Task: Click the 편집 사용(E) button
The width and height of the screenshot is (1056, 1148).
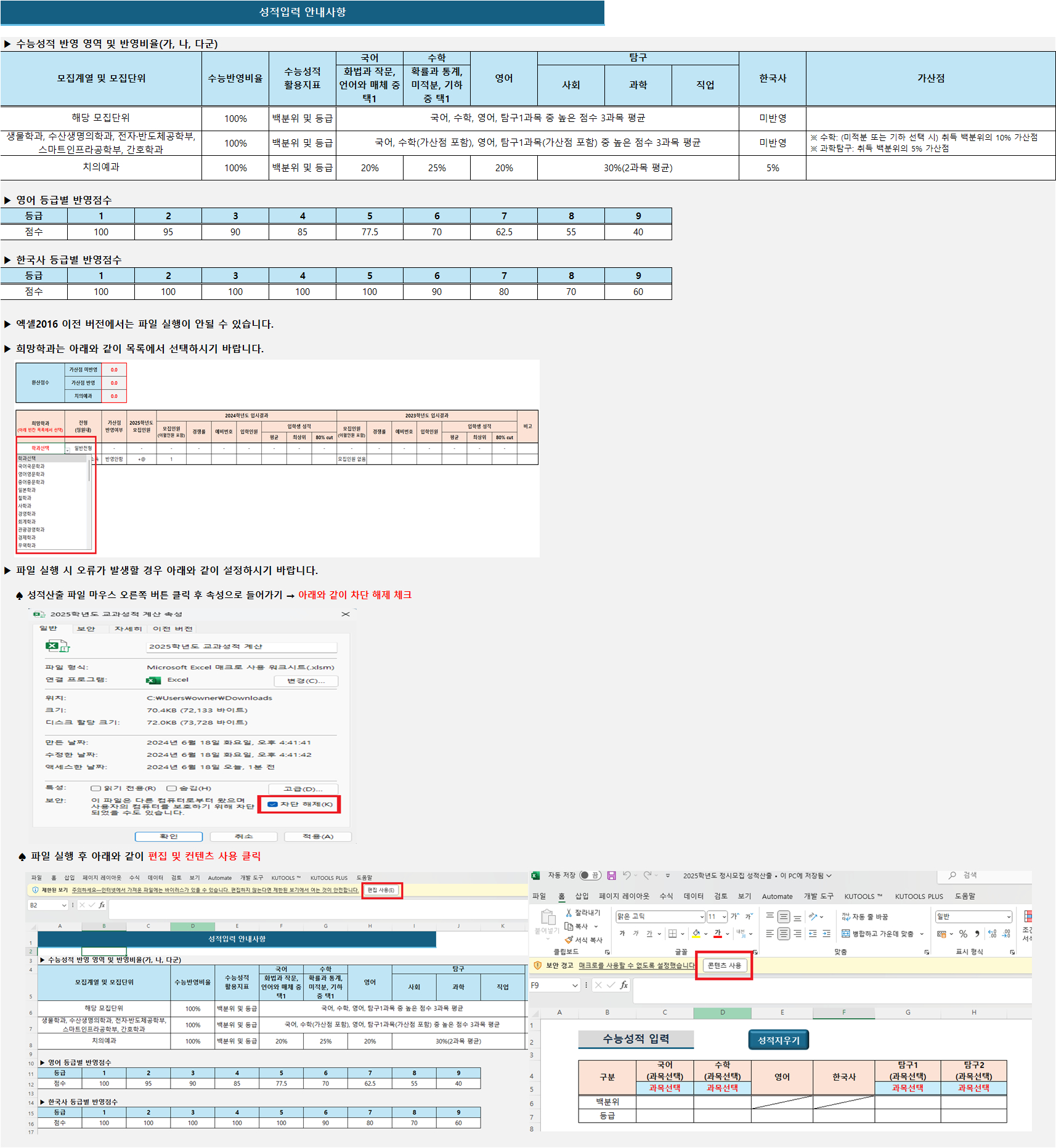Action: coord(381,890)
